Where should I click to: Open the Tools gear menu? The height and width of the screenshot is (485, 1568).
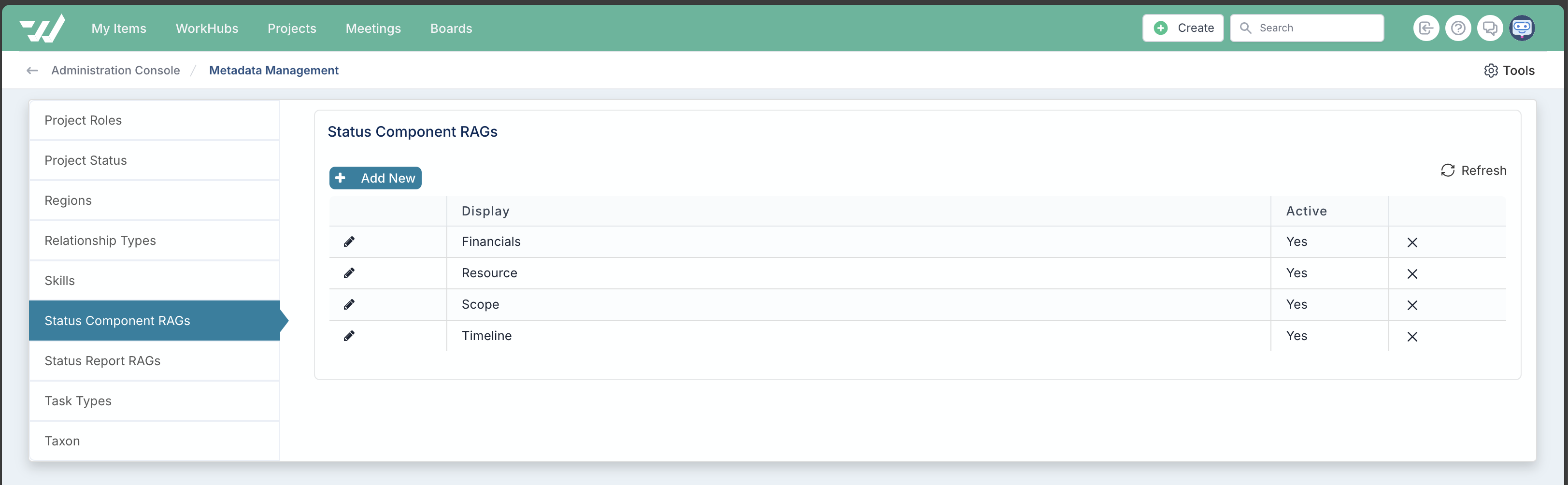coord(1509,71)
